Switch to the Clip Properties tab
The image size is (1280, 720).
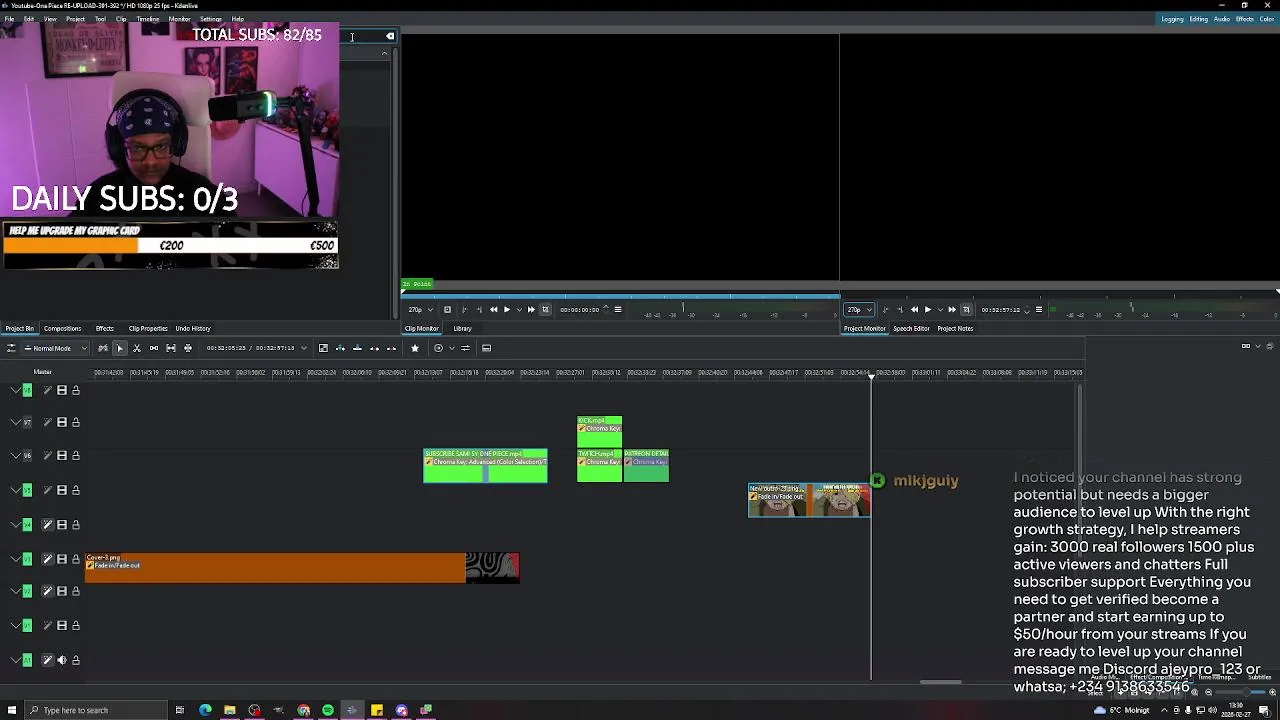click(x=148, y=328)
